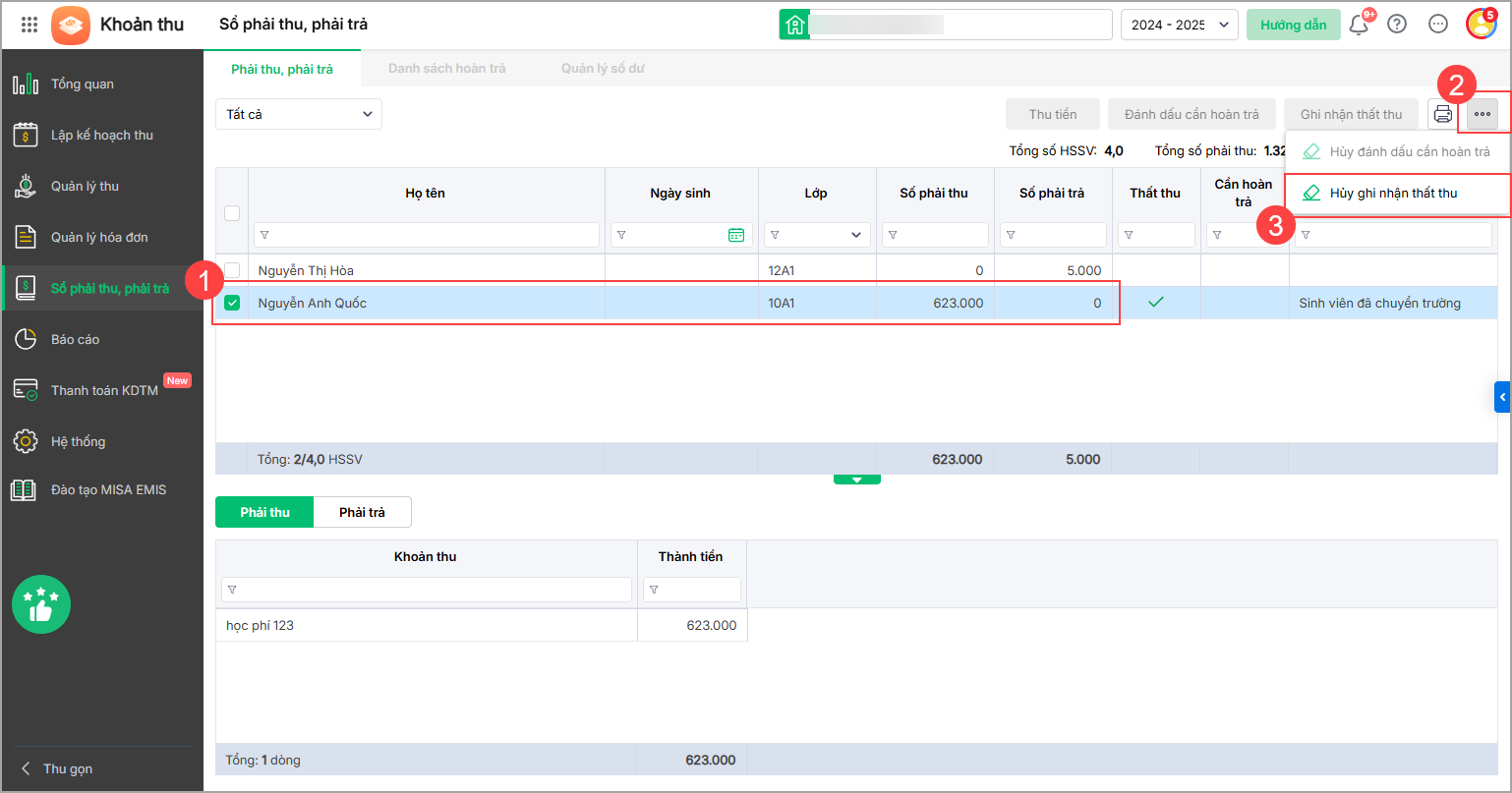Uncheck the Nguyễn Anh Quốc row checkbox
1512x793 pixels.
[232, 303]
